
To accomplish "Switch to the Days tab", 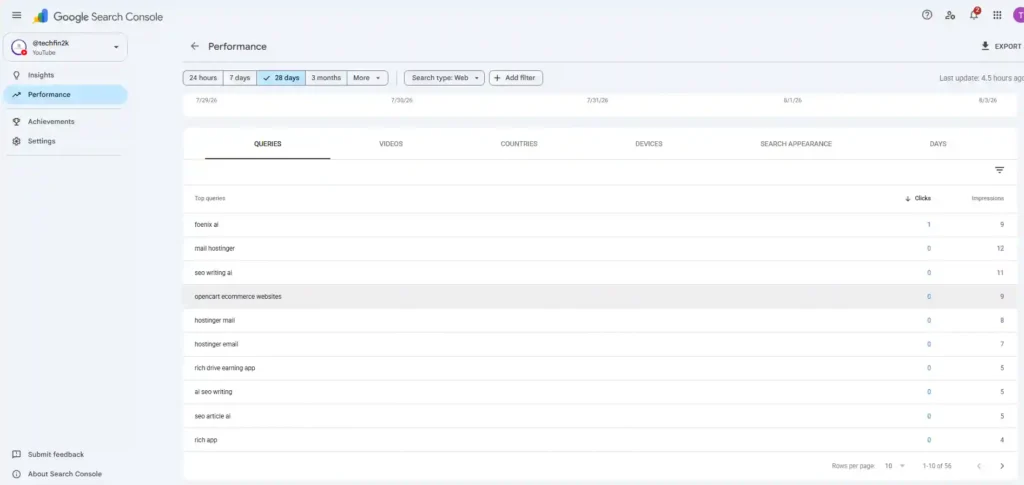I will (x=938, y=144).
